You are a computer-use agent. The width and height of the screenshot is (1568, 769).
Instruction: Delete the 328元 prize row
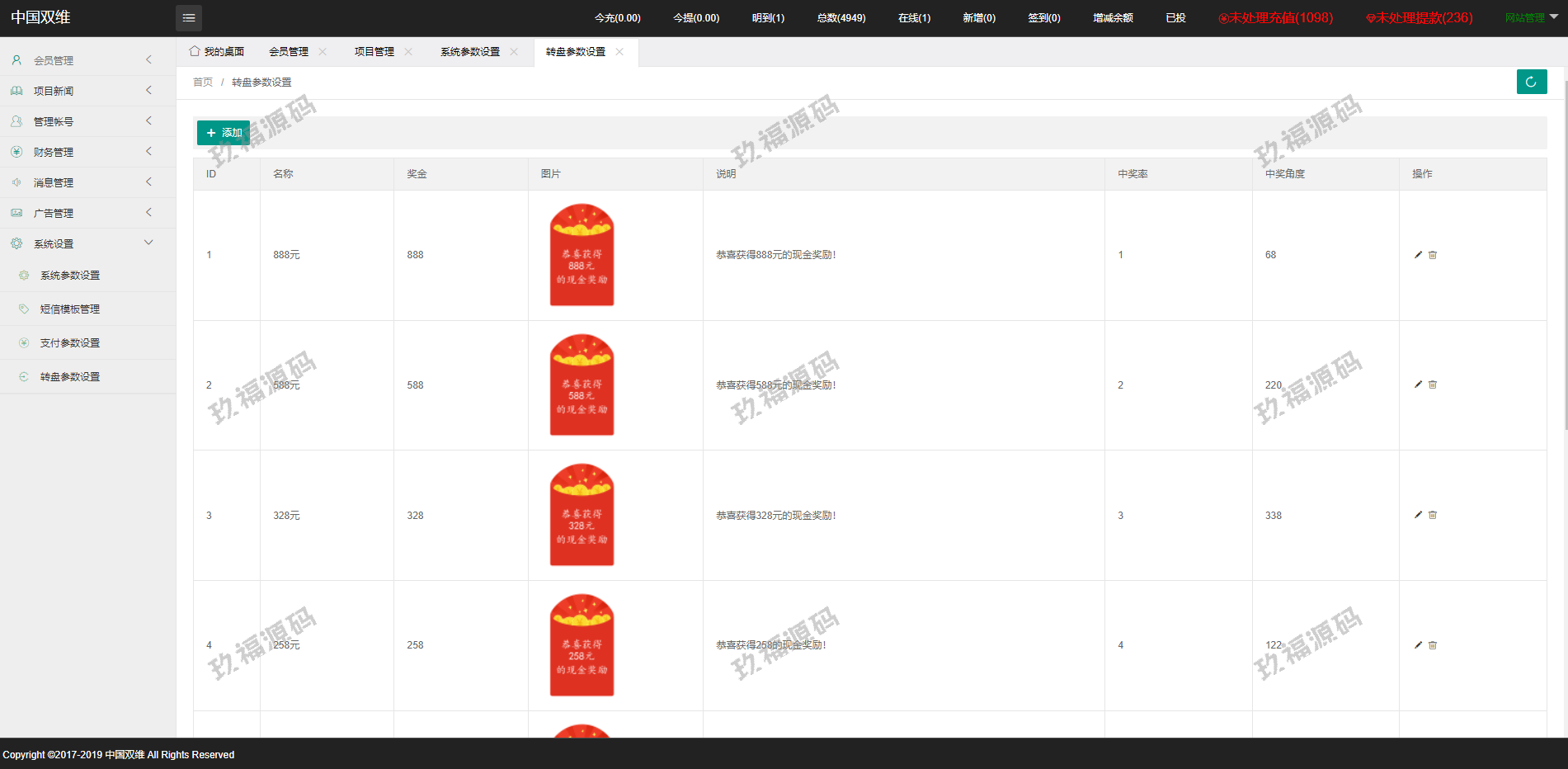[1433, 515]
